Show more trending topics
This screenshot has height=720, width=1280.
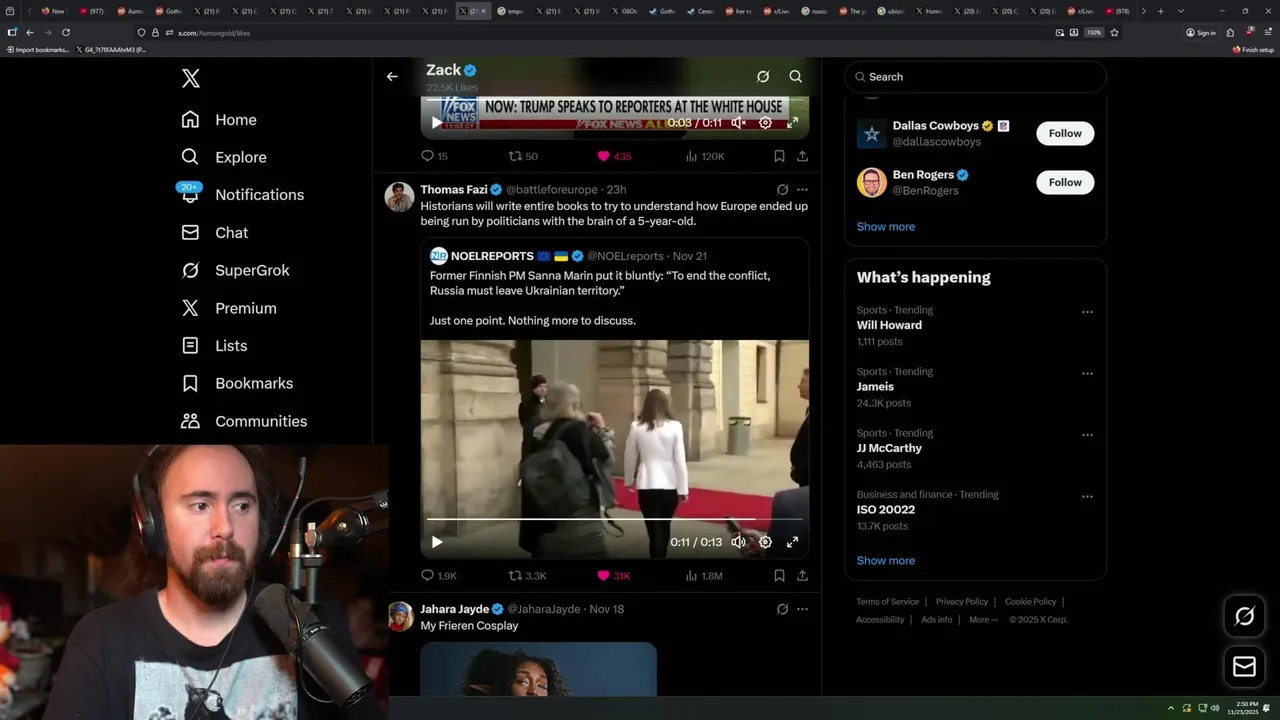885,561
